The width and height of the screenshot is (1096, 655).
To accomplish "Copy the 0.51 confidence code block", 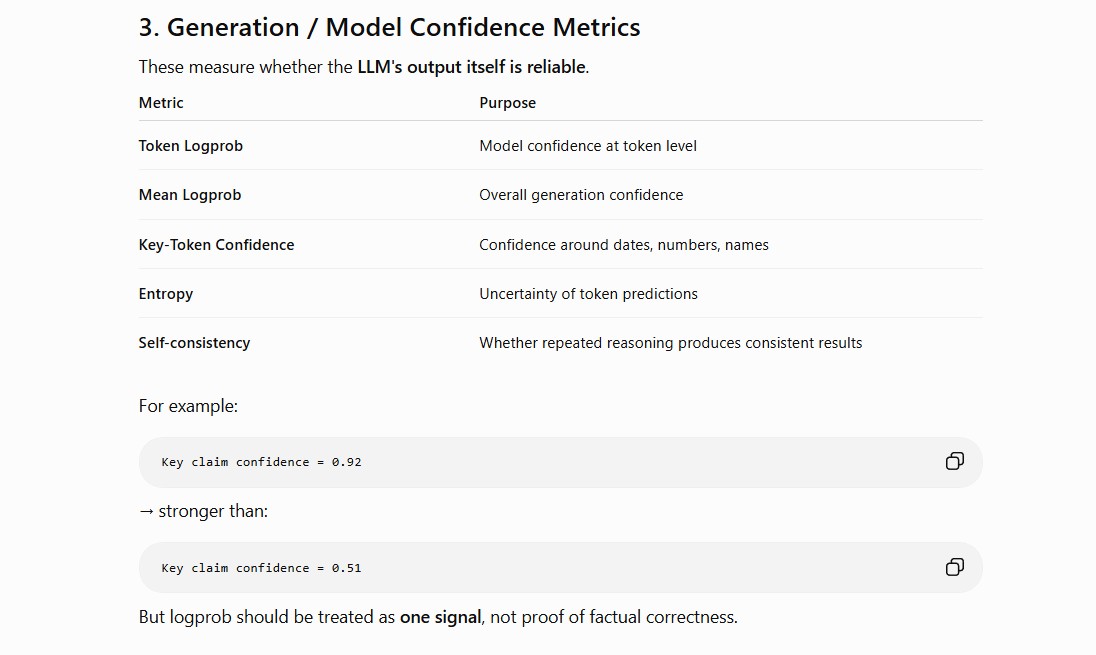I will (x=955, y=567).
